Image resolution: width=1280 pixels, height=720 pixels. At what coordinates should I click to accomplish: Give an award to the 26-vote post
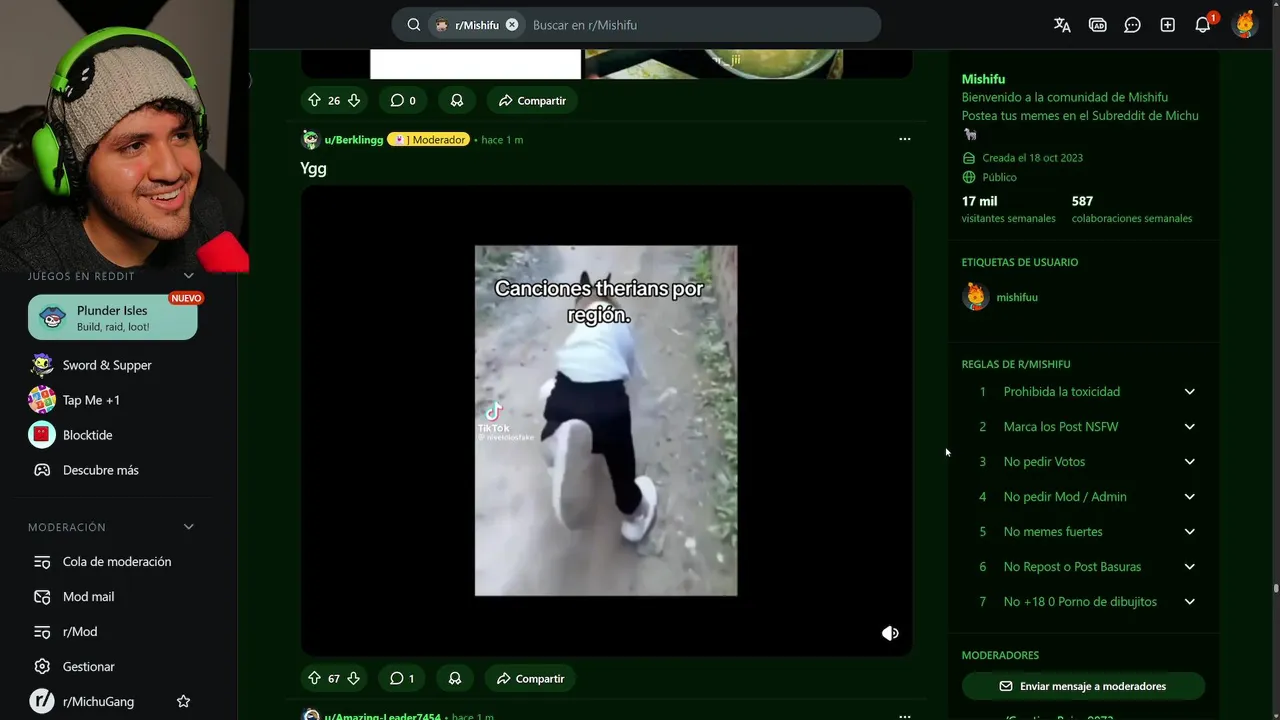tap(457, 100)
